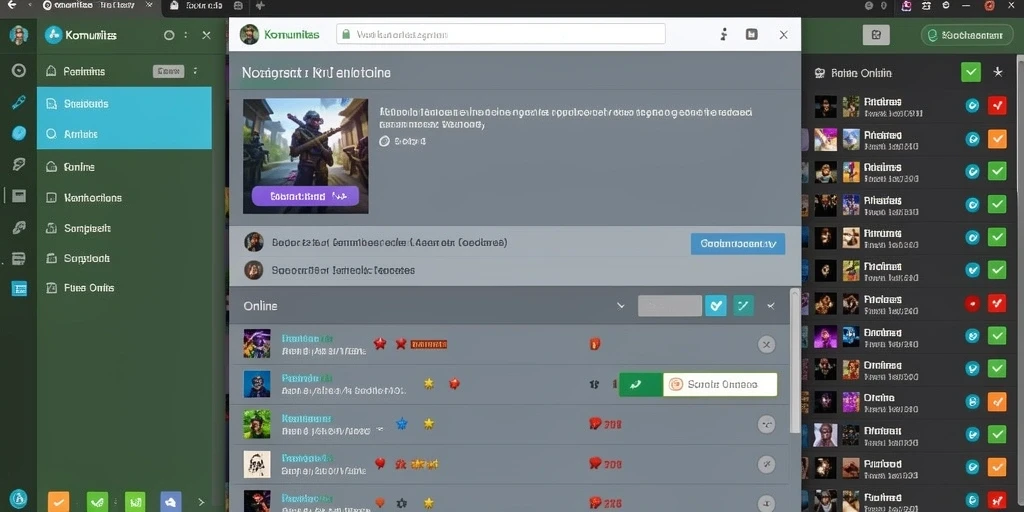Image resolution: width=1024 pixels, height=512 pixels.
Task: Toggle the green checkbox in third right-panel row
Action: click(x=997, y=171)
